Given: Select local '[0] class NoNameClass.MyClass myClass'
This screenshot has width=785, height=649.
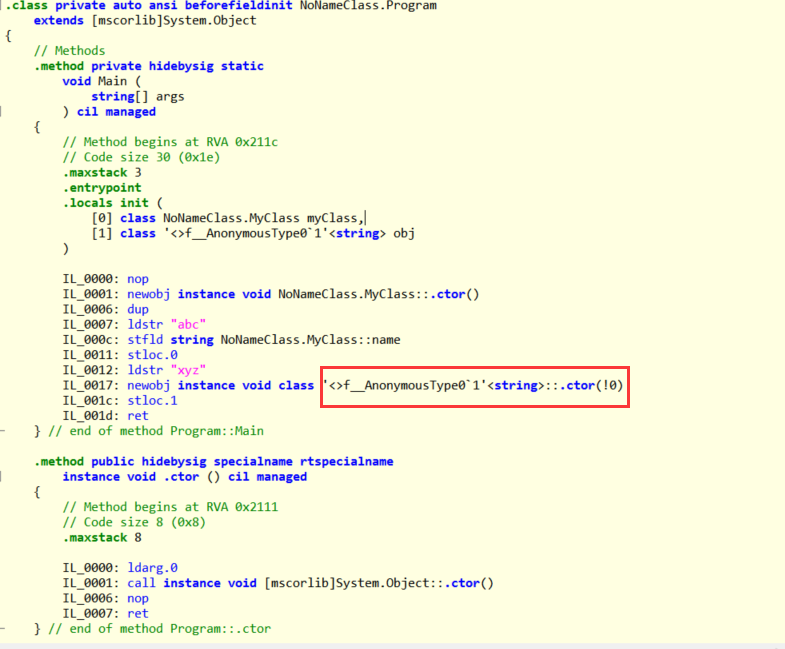Looking at the screenshot, I should click(228, 218).
